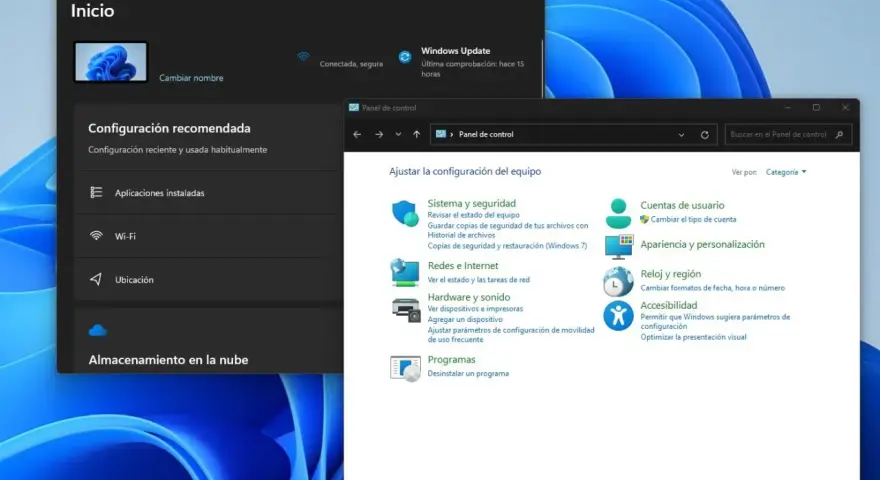This screenshot has height=480, width=880.
Task: Click the Hardware y sonido printer icon
Action: pos(406,309)
